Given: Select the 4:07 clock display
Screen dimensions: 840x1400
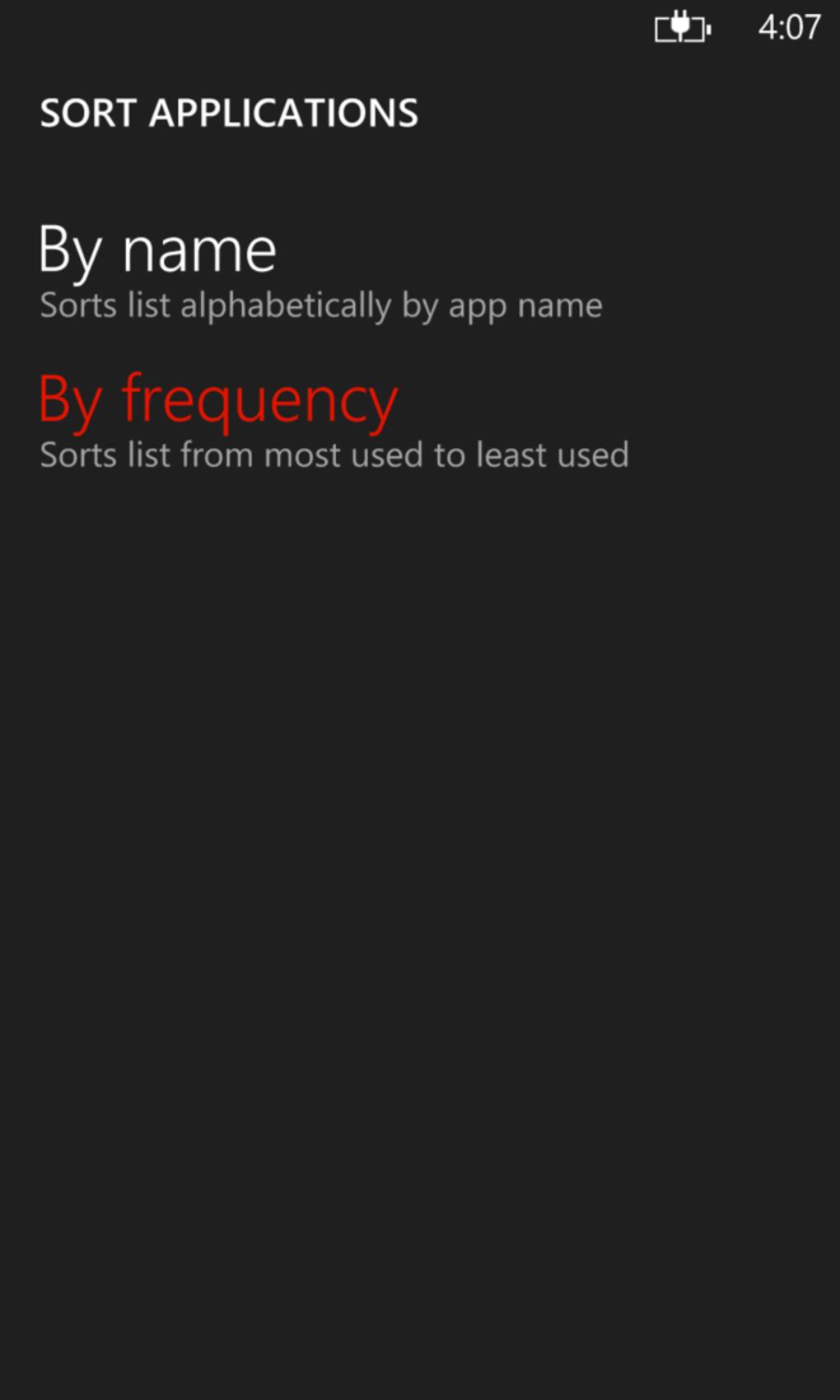Looking at the screenshot, I should coord(789,28).
